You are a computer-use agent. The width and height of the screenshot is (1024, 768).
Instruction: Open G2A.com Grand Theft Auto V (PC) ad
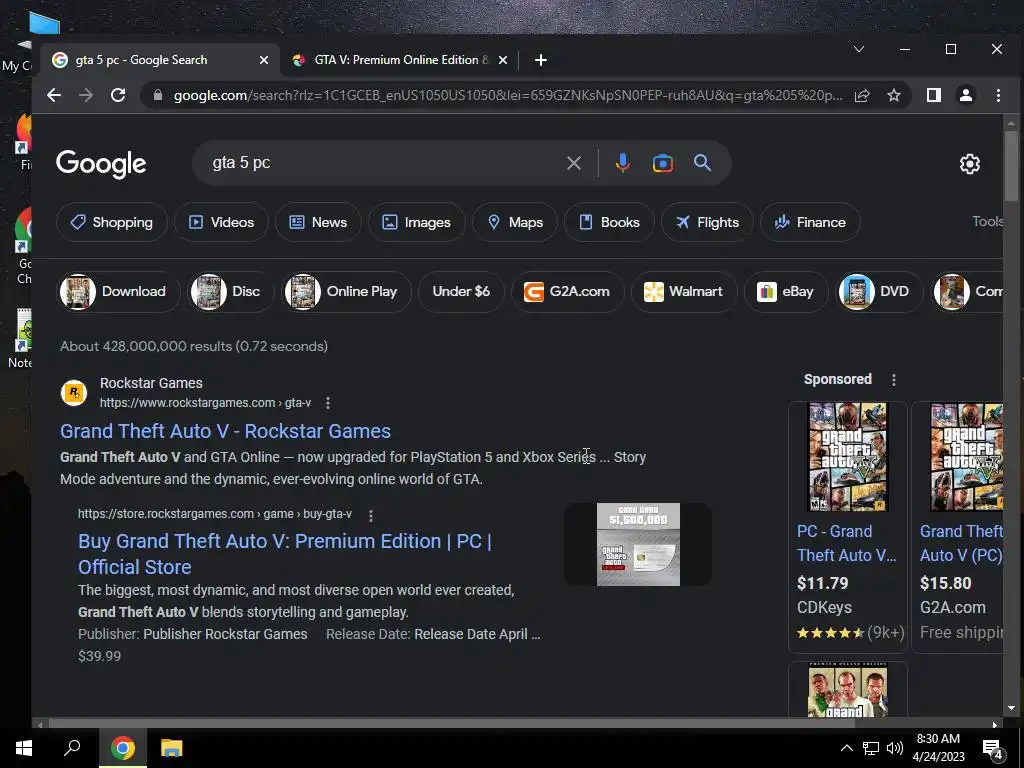point(961,543)
